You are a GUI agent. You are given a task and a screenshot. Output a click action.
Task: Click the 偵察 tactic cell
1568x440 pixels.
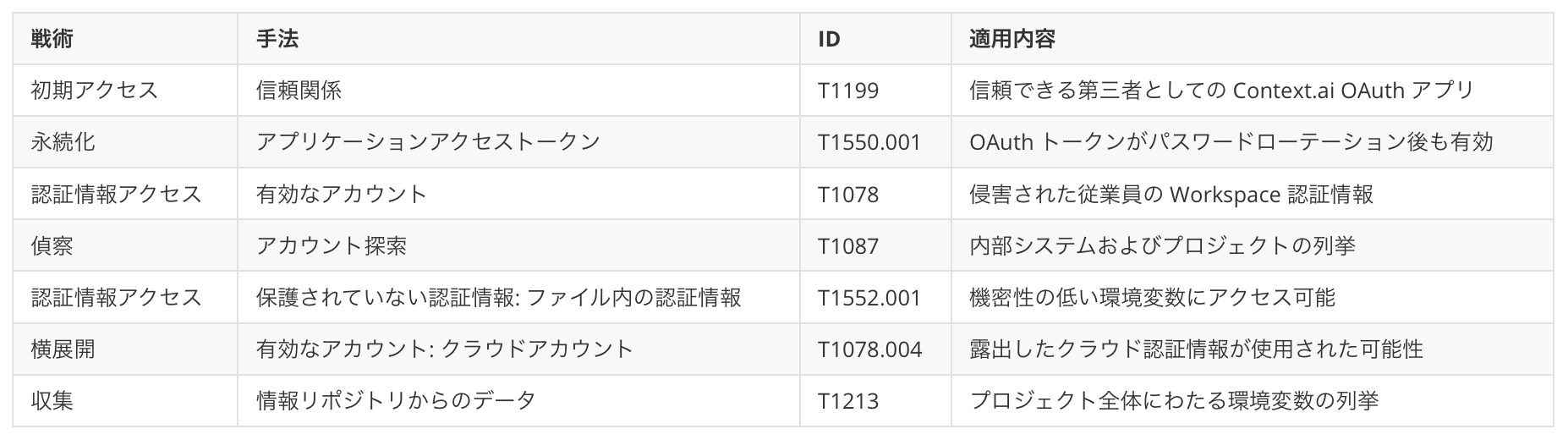tap(52, 246)
